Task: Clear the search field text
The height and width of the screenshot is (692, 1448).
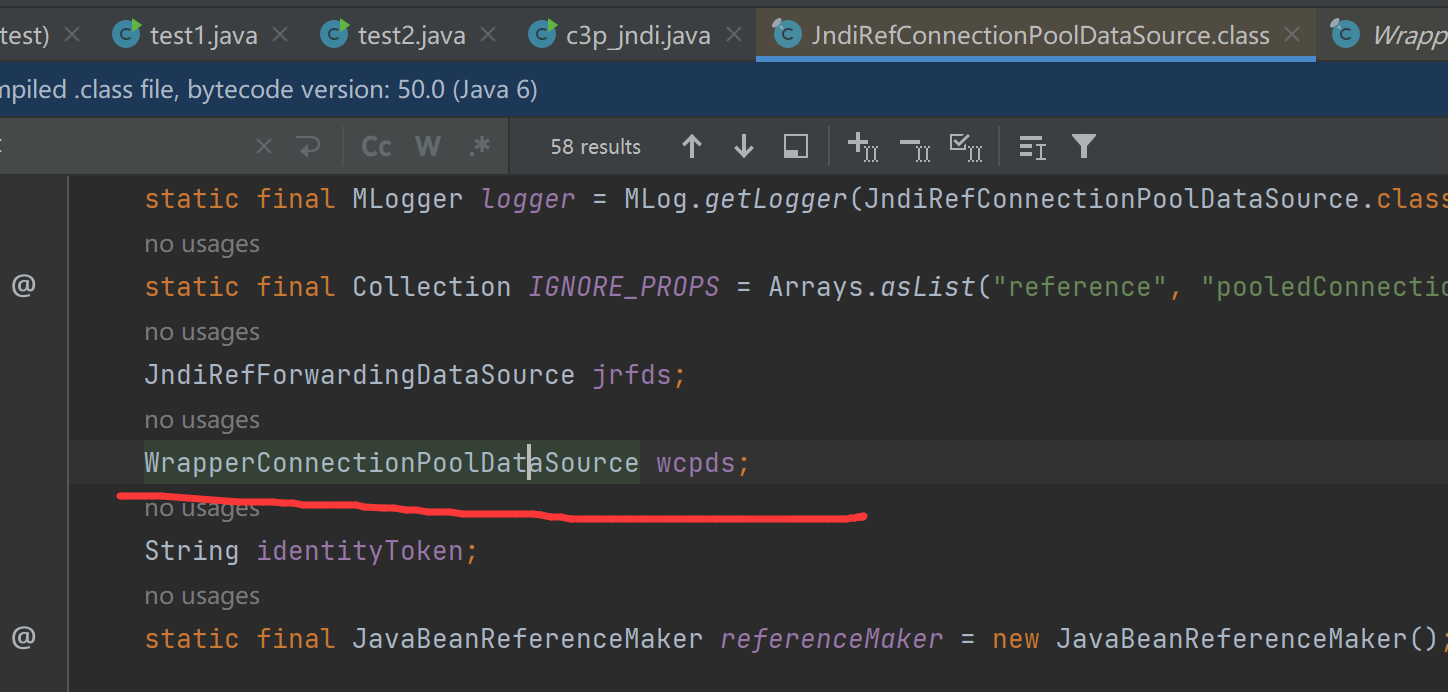Action: pos(264,147)
